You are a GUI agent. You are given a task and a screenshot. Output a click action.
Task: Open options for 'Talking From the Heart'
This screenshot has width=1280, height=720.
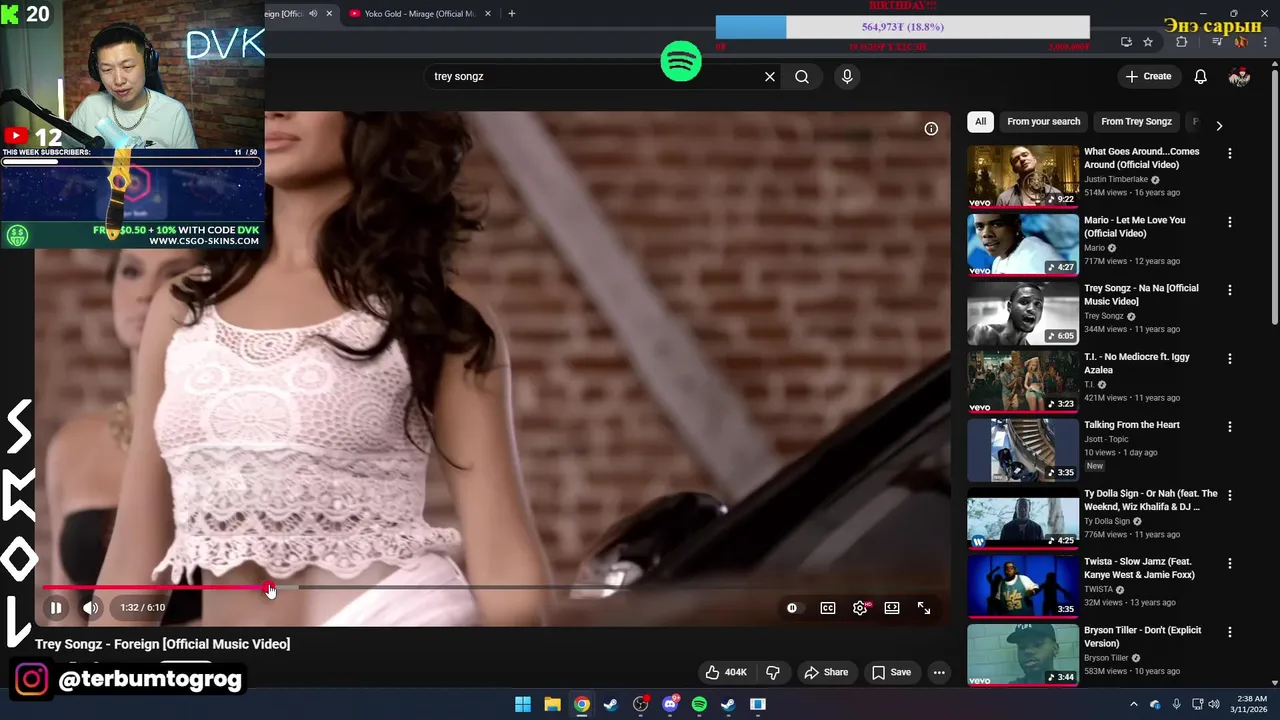(x=1230, y=427)
